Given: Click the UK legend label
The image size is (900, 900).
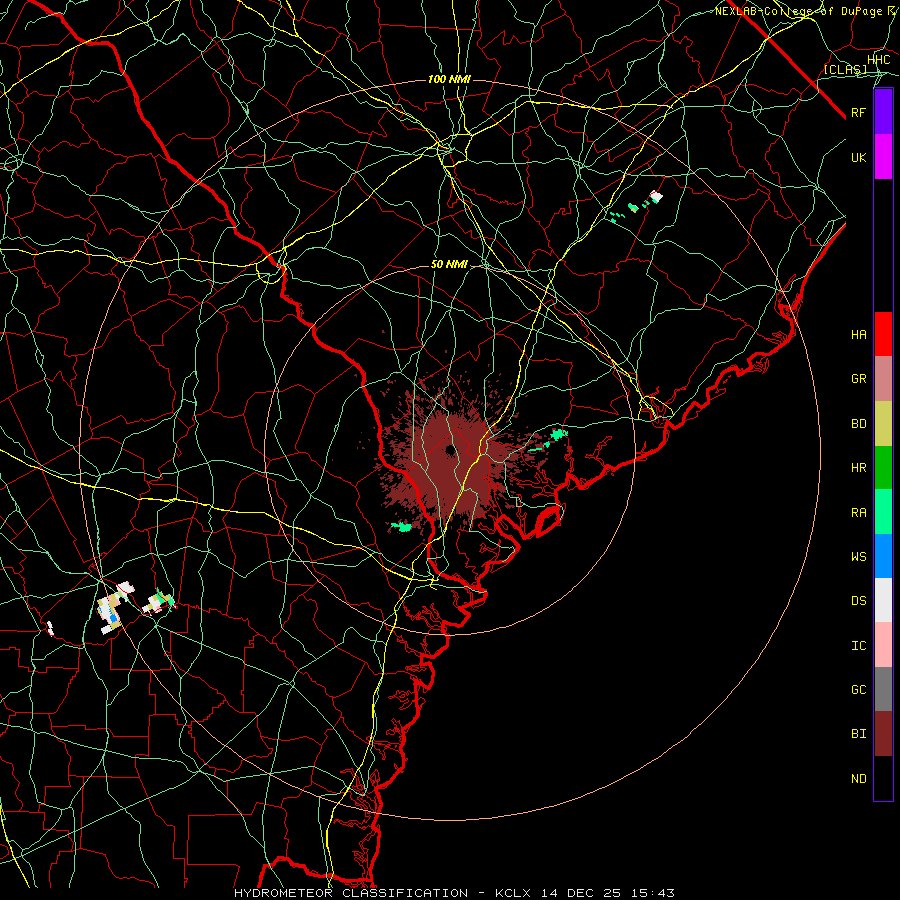Looking at the screenshot, I should (858, 157).
